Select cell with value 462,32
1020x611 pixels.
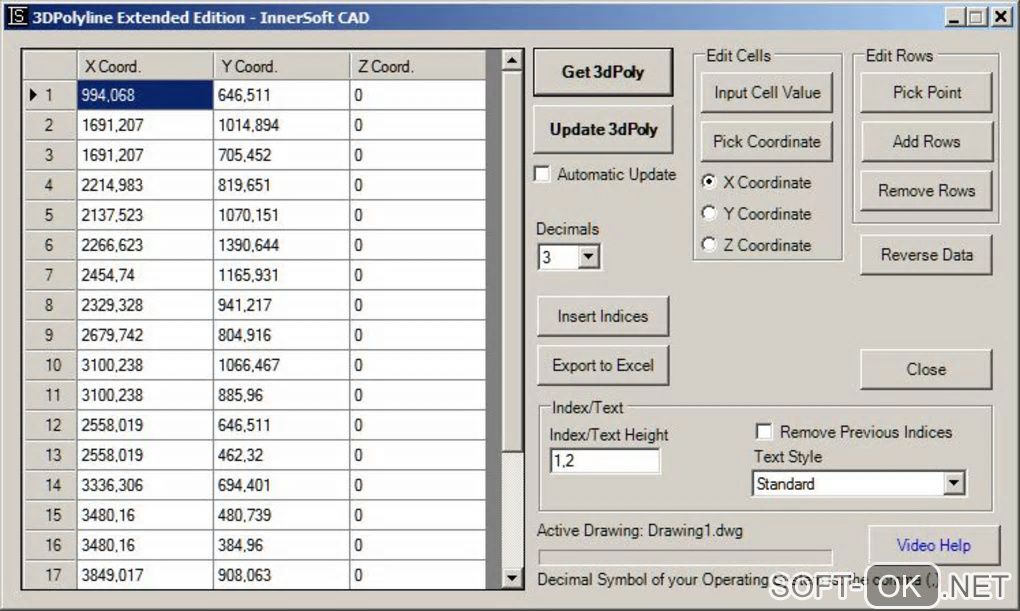(x=282, y=455)
